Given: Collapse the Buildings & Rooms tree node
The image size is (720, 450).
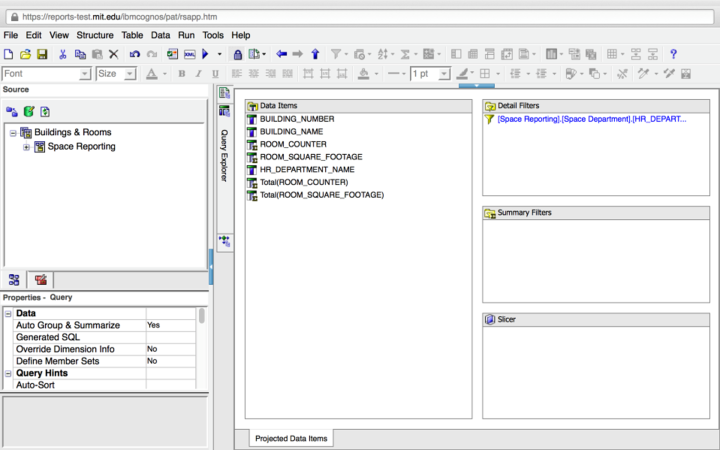Looking at the screenshot, I should click(13, 132).
